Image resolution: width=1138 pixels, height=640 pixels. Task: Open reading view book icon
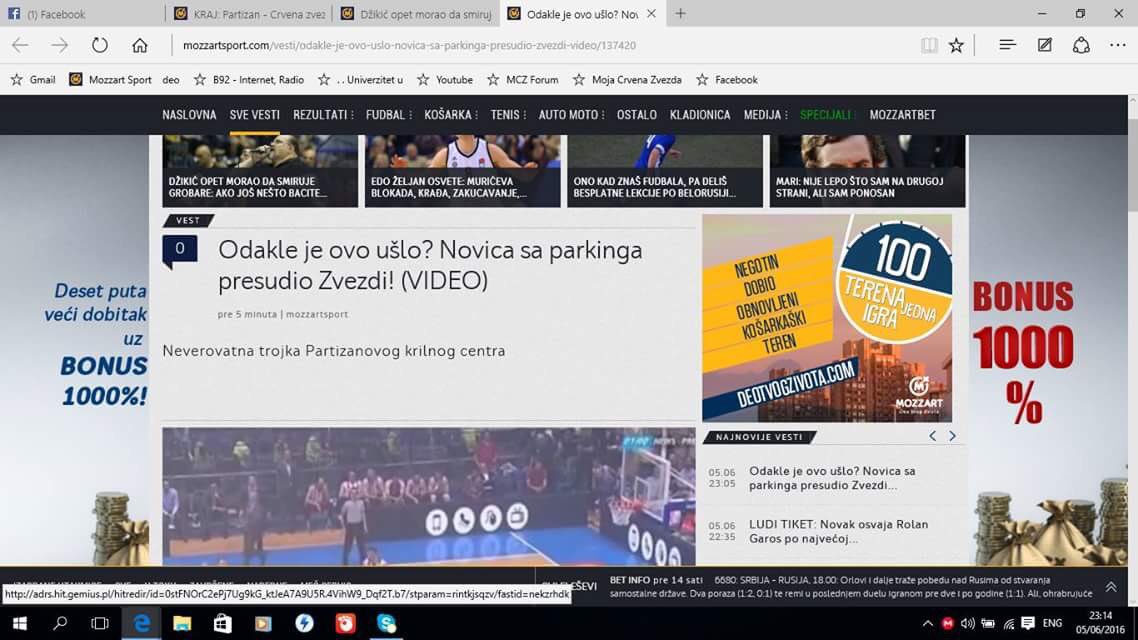coord(929,45)
